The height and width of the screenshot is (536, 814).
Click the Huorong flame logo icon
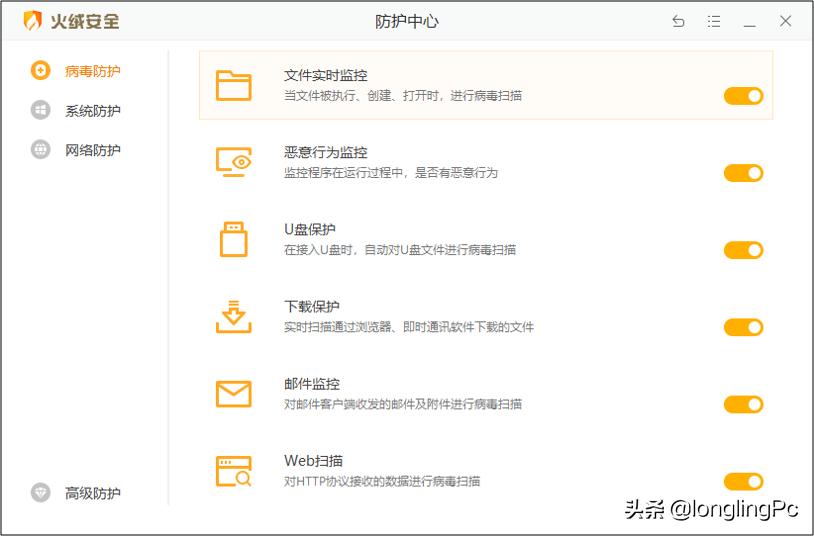click(x=32, y=21)
